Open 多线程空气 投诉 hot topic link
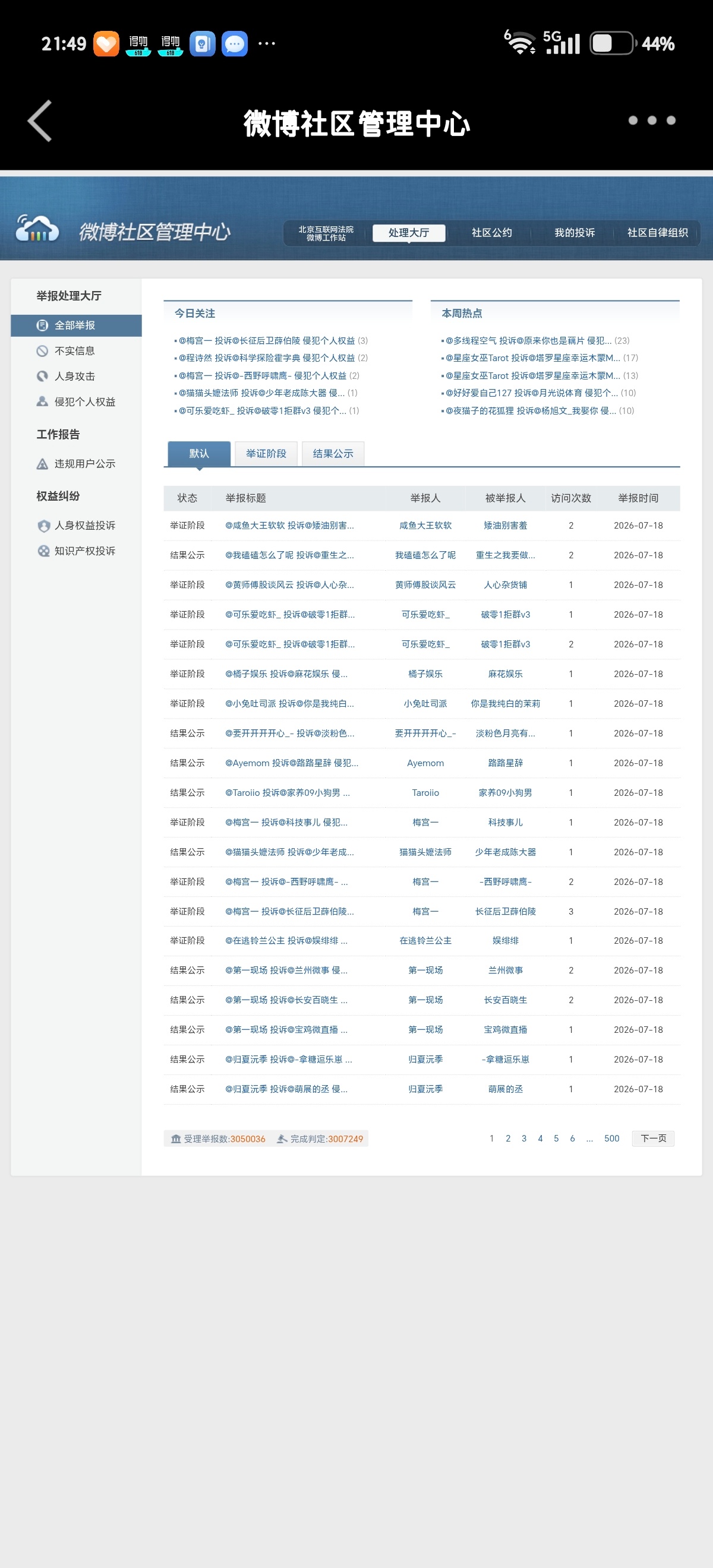 [528, 341]
